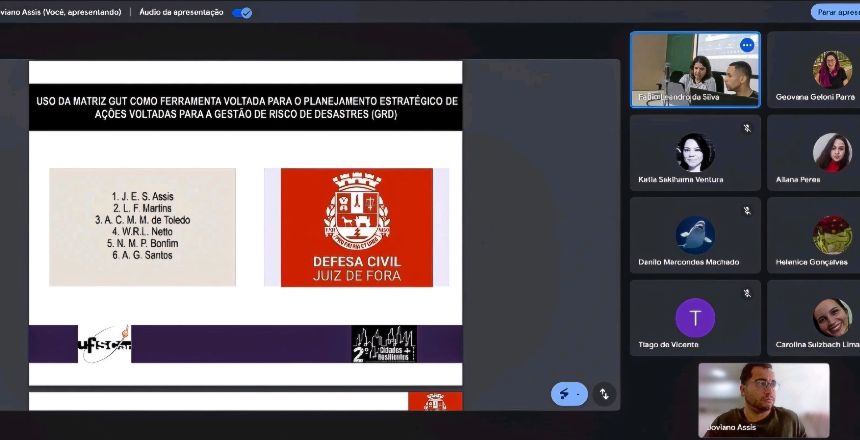This screenshot has height=440, width=860.
Task: Click the 'Danilo Marcondes Machado' name label
Action: tap(689, 262)
